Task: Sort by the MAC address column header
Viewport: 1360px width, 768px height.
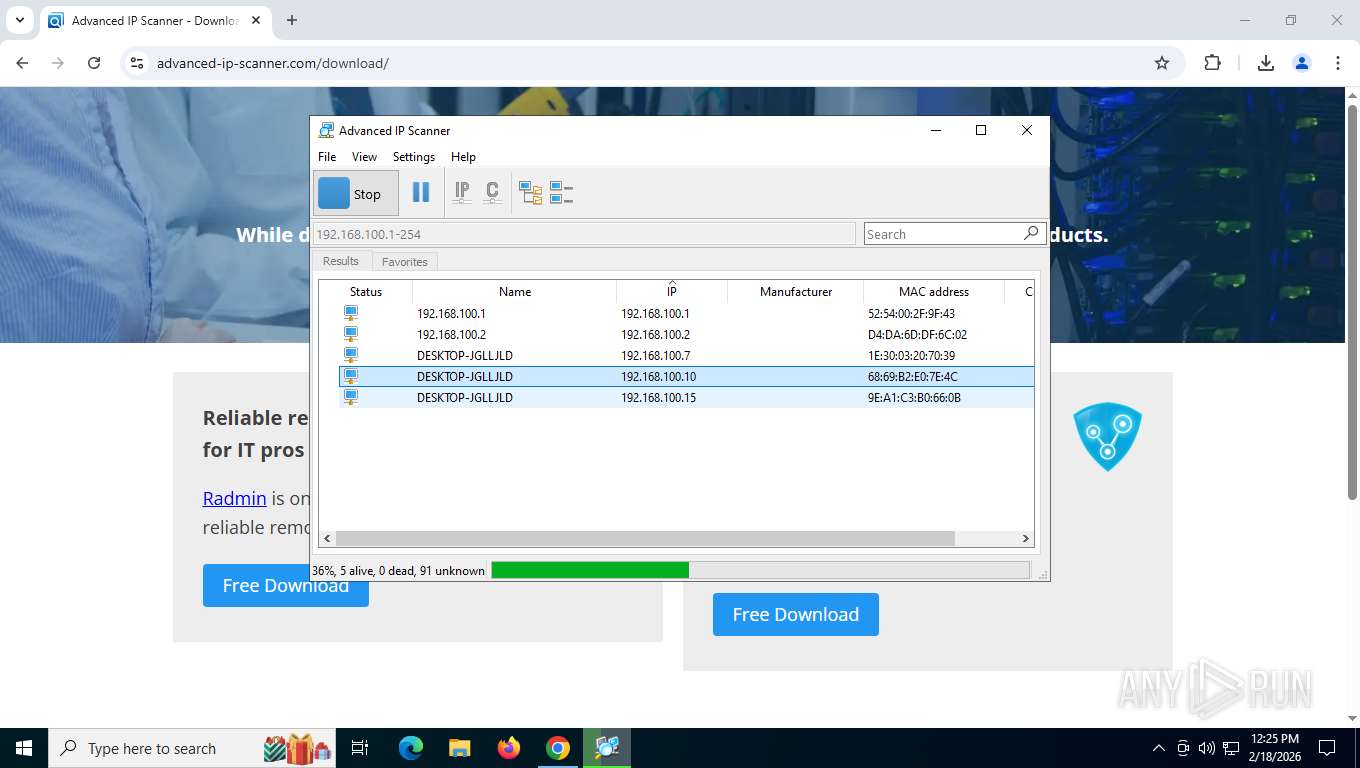Action: [x=934, y=292]
